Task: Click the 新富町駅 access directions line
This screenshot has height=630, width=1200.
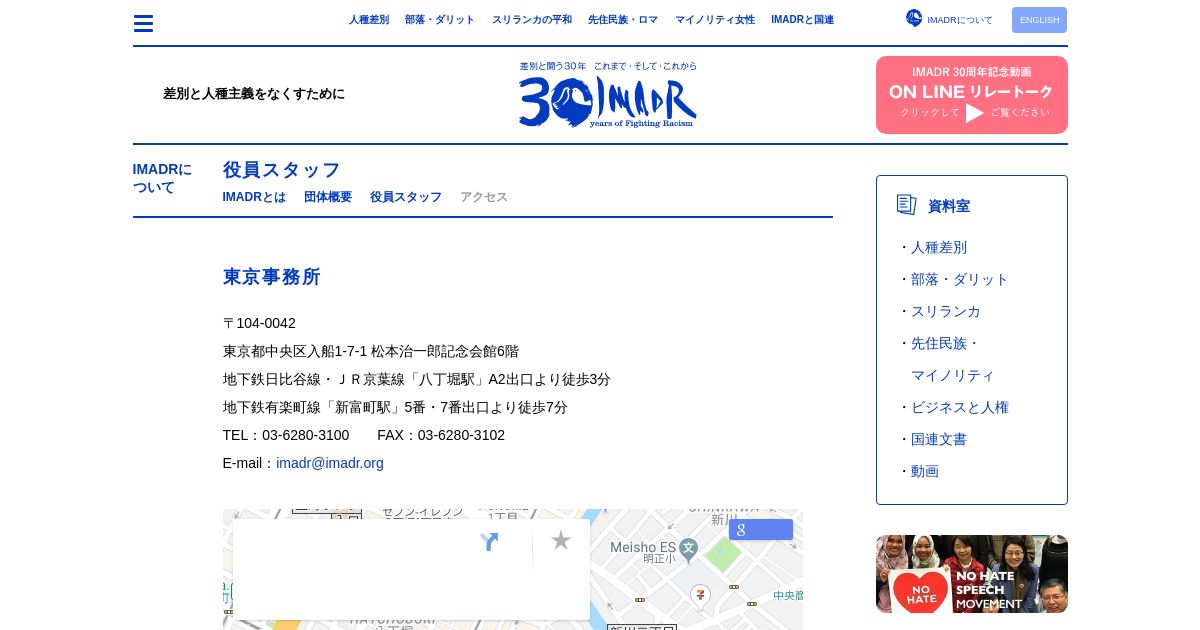Action: click(395, 407)
